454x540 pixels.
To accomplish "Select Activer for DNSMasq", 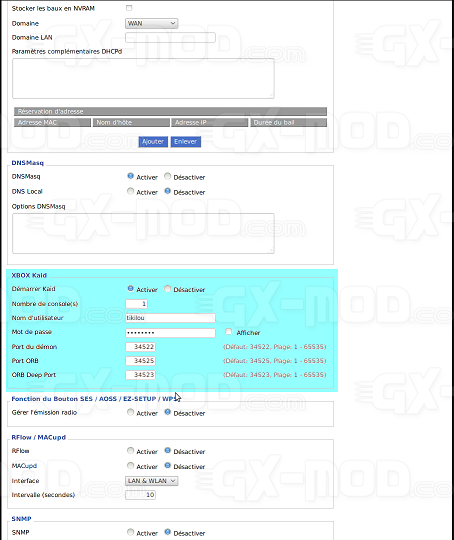I will (x=130, y=176).
